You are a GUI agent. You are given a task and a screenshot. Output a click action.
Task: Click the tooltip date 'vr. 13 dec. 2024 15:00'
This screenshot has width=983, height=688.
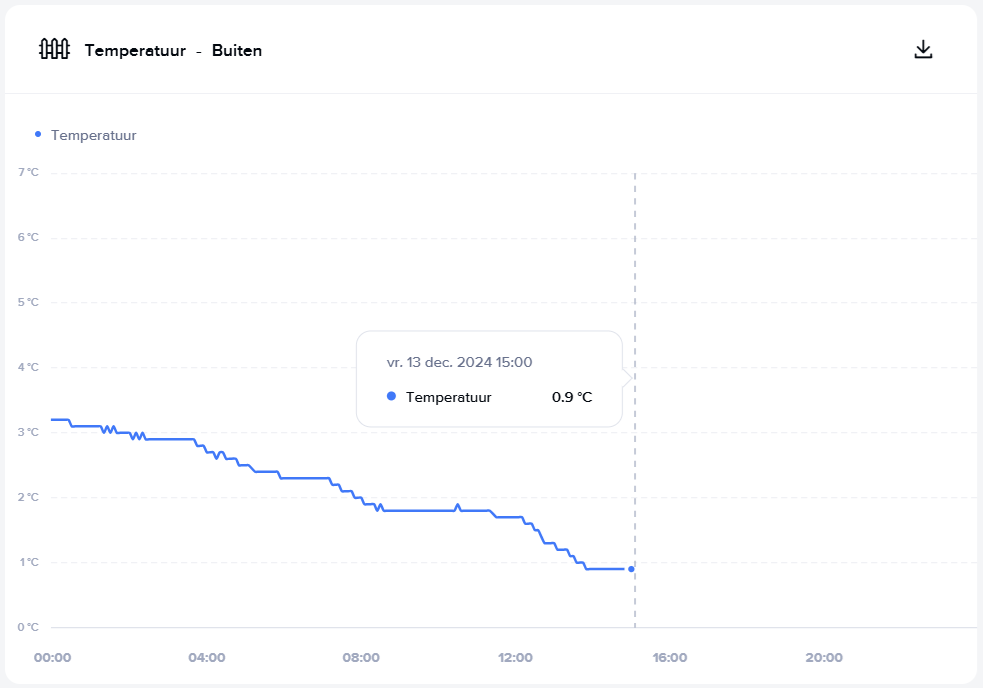(x=460, y=363)
